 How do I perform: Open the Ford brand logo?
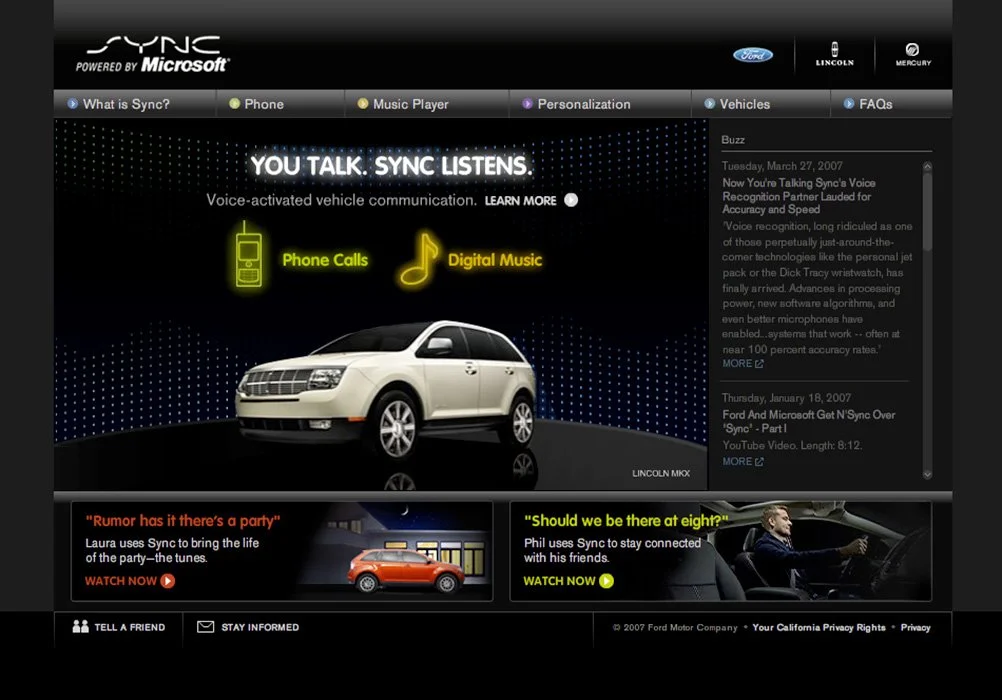(753, 55)
